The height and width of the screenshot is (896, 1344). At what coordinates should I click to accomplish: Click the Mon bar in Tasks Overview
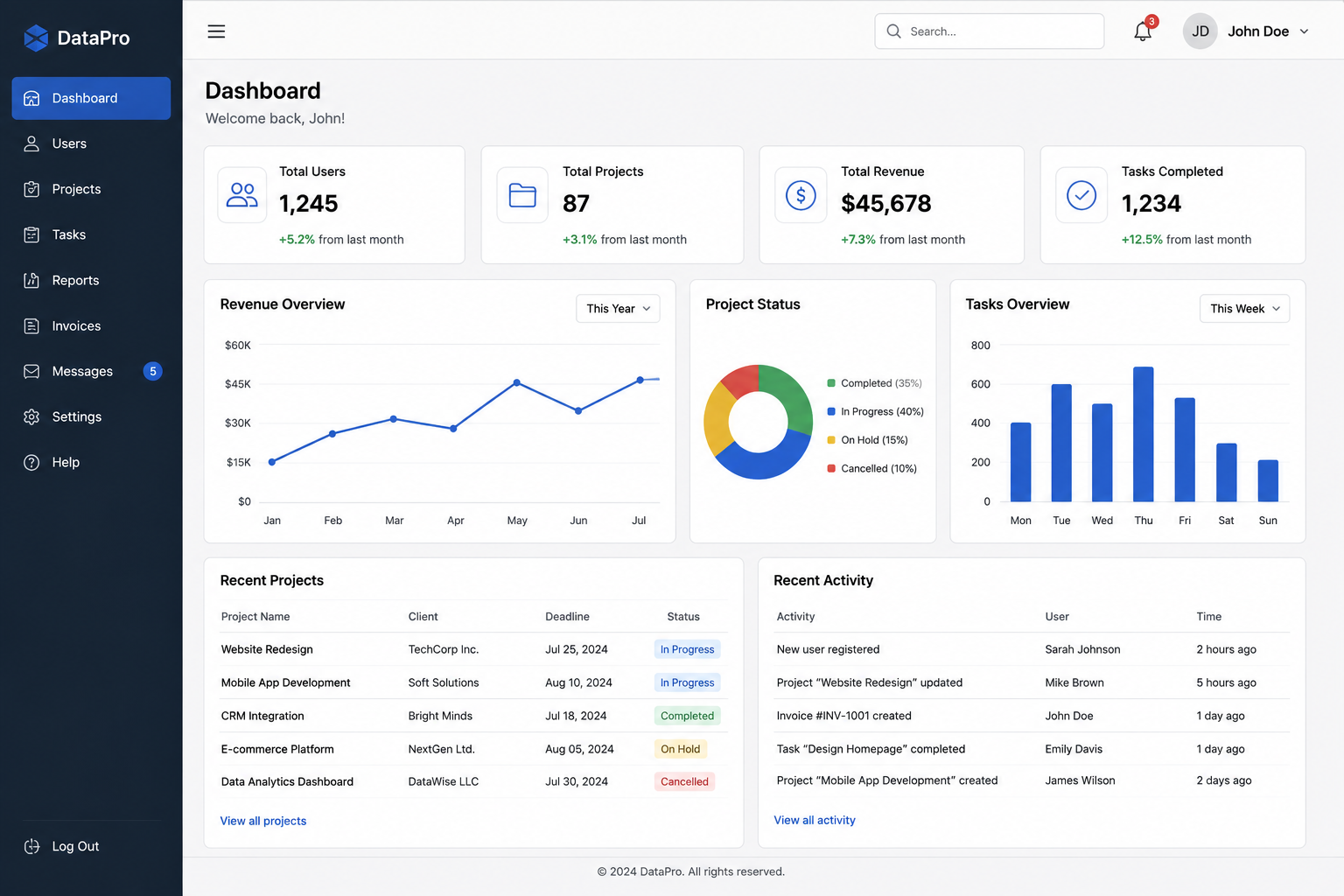pyautogui.click(x=1020, y=462)
